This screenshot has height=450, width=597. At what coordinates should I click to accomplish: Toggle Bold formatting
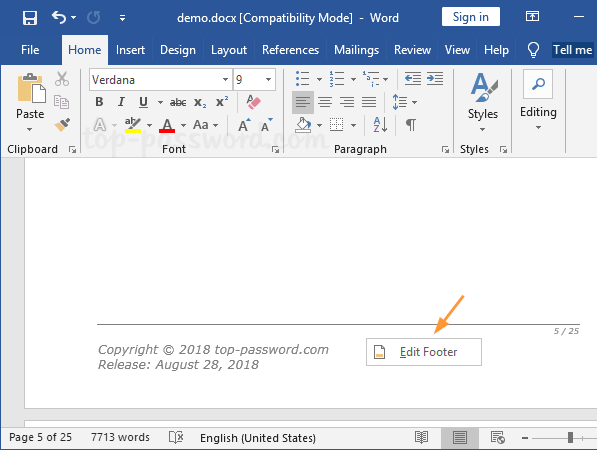(99, 102)
